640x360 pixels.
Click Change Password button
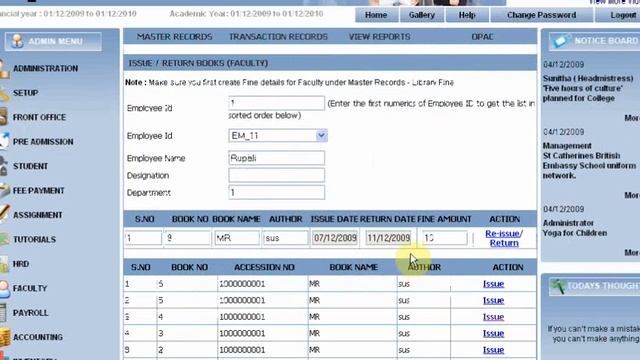click(x=541, y=15)
